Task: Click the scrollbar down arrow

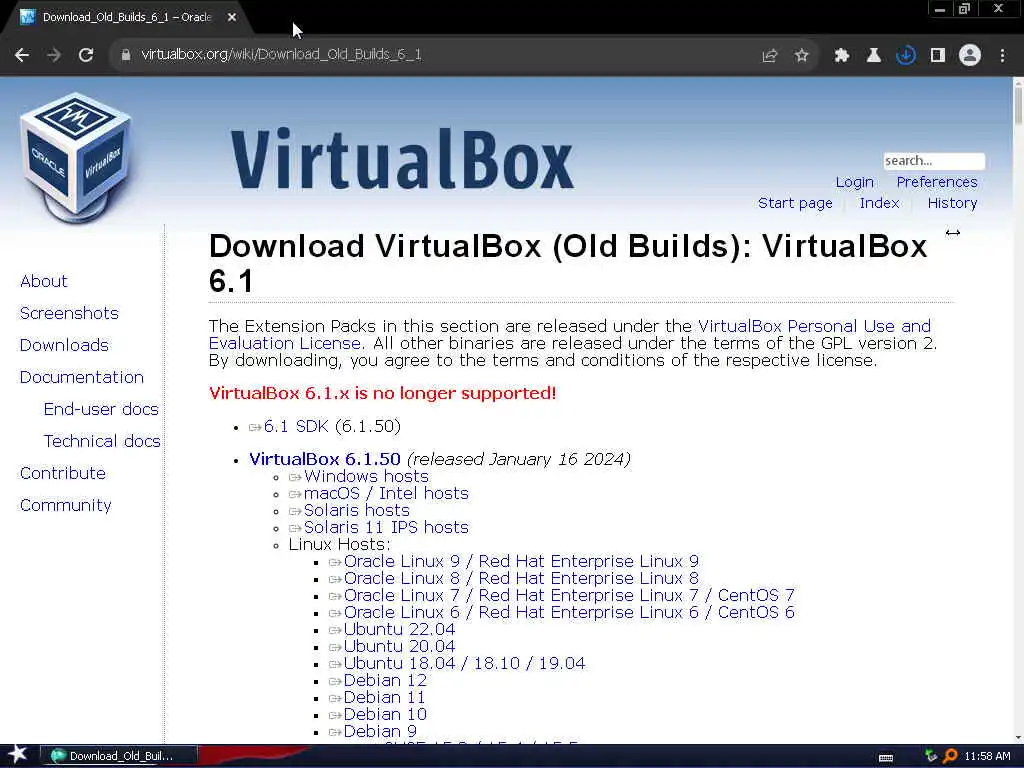Action: point(1018,738)
